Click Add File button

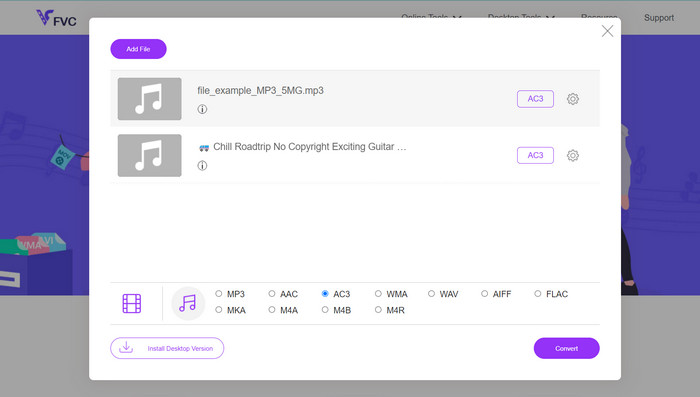[x=138, y=49]
